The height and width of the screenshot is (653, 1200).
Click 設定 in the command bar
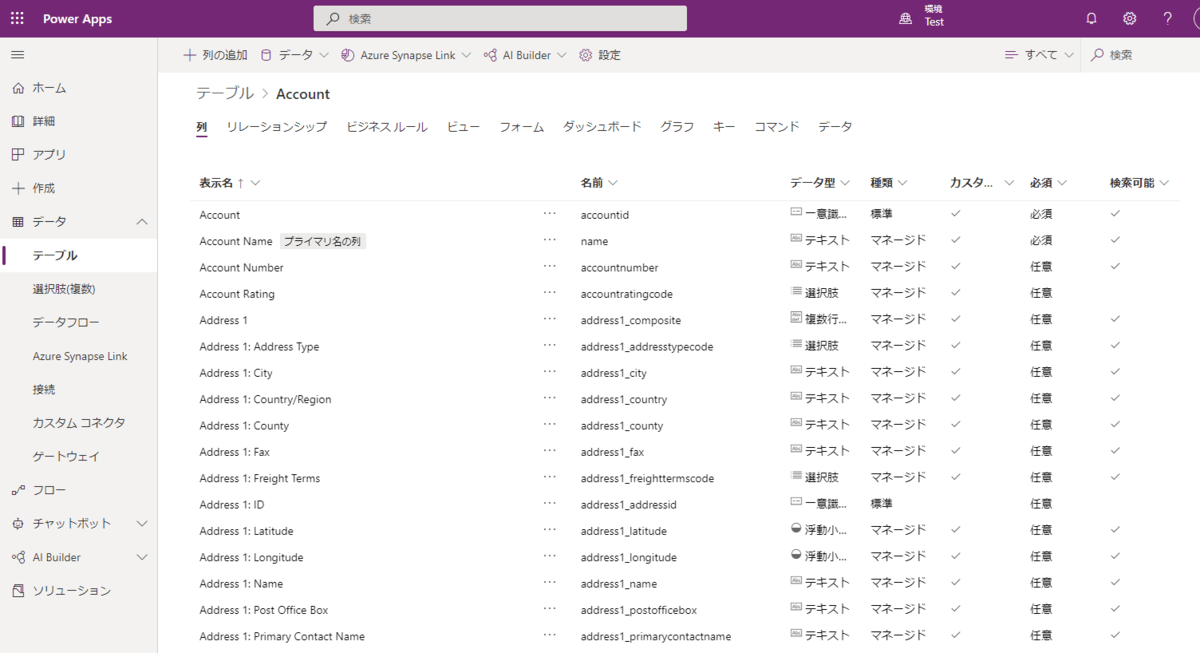click(600, 55)
